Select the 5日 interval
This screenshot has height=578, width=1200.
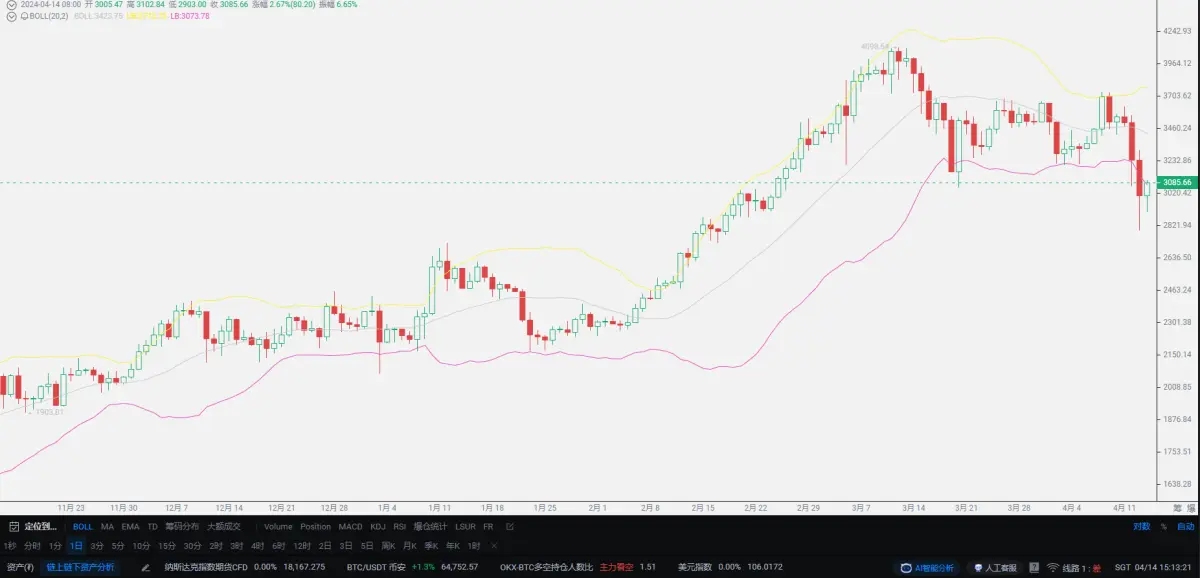click(x=367, y=546)
